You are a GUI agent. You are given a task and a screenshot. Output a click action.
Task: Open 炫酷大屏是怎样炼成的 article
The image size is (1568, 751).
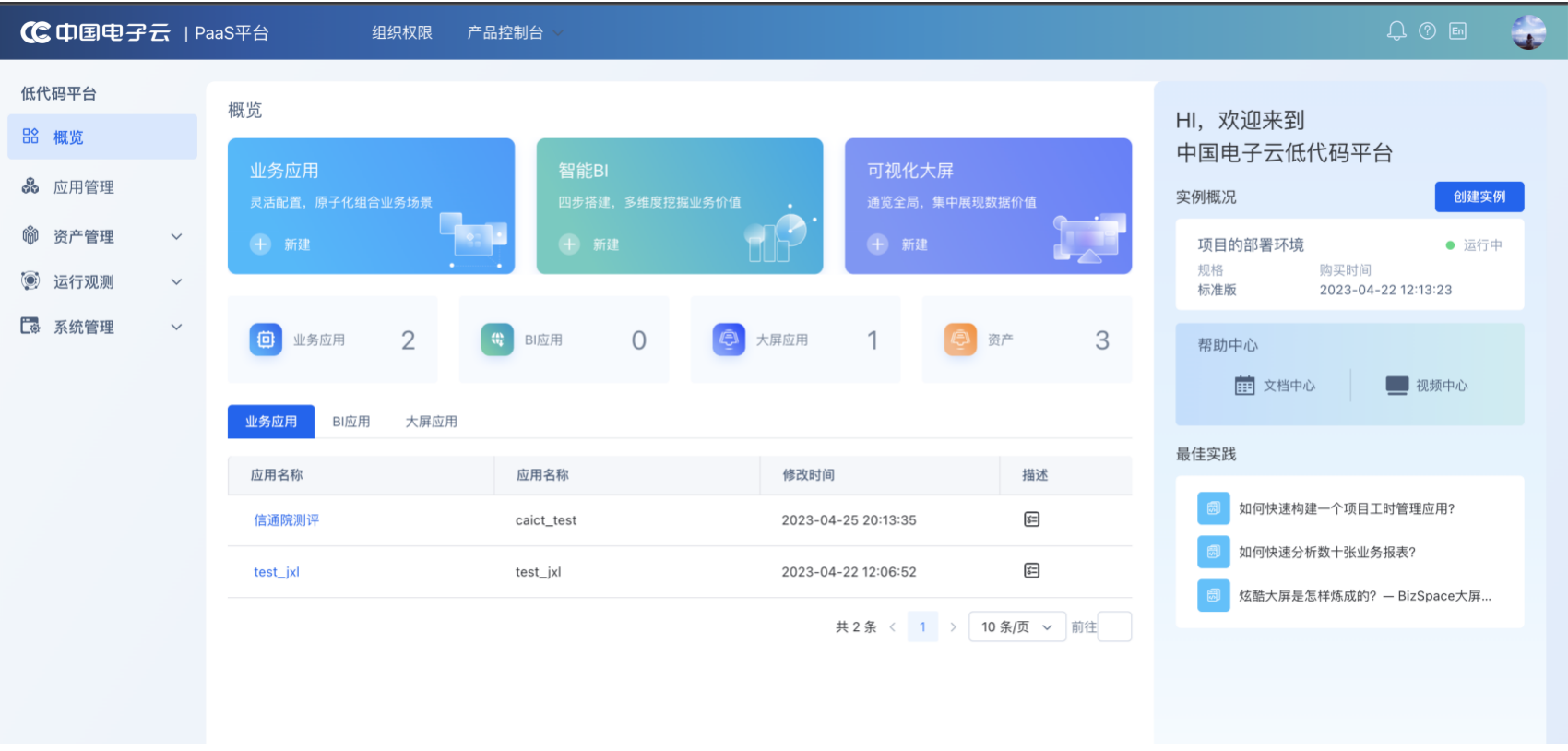pyautogui.click(x=1365, y=595)
